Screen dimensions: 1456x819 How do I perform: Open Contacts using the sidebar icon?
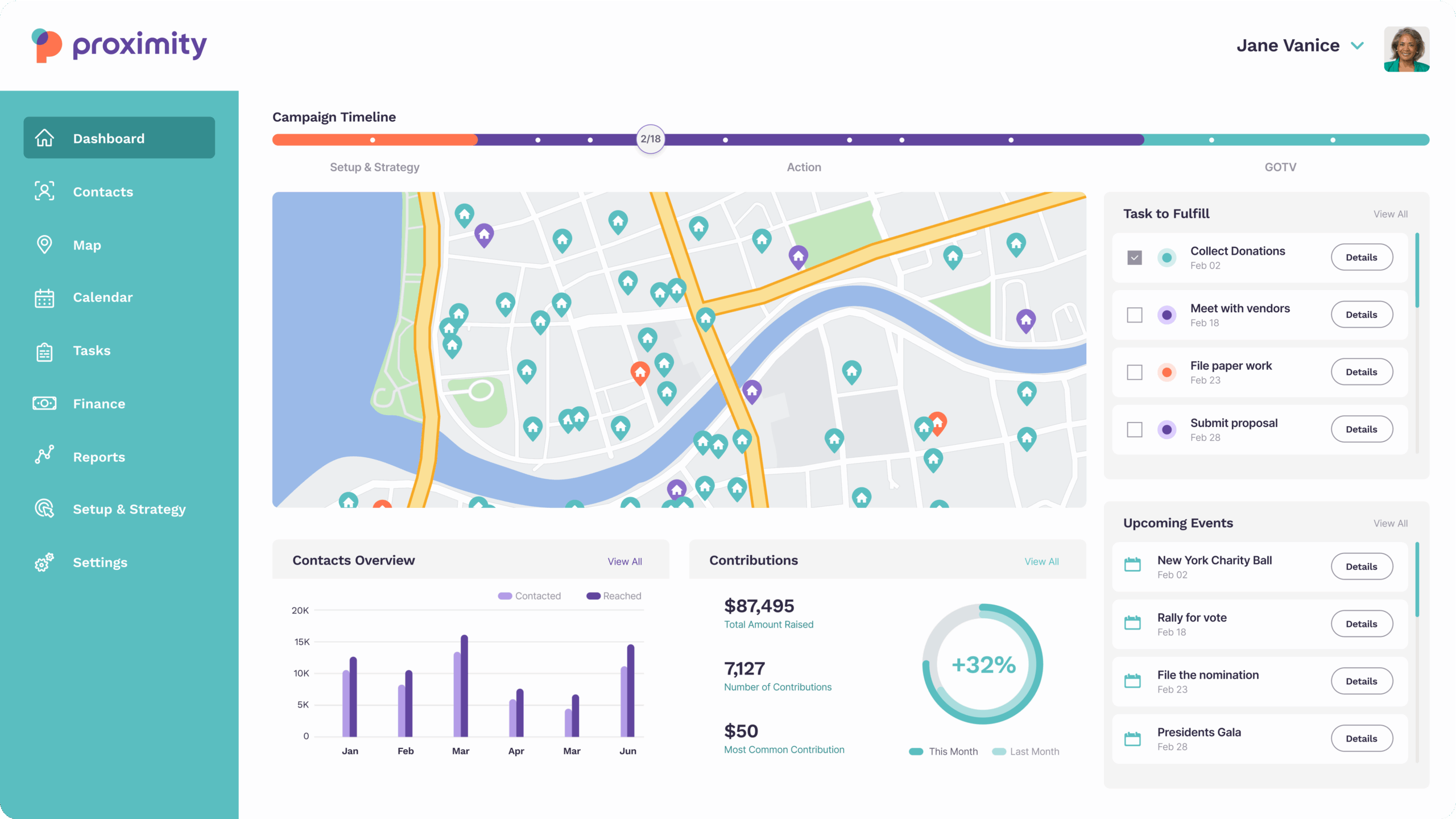(44, 191)
